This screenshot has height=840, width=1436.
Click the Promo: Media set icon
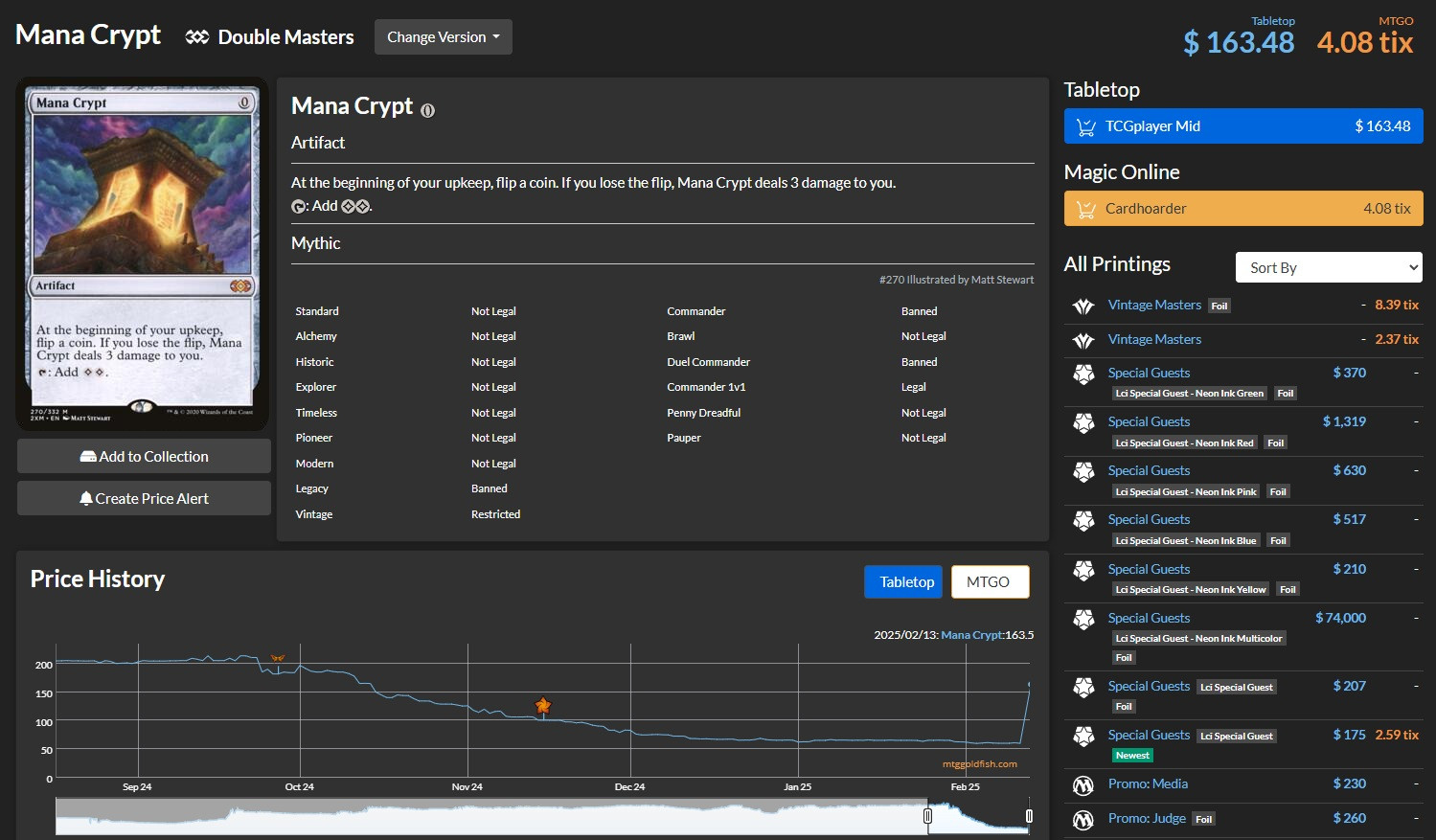pos(1083,785)
